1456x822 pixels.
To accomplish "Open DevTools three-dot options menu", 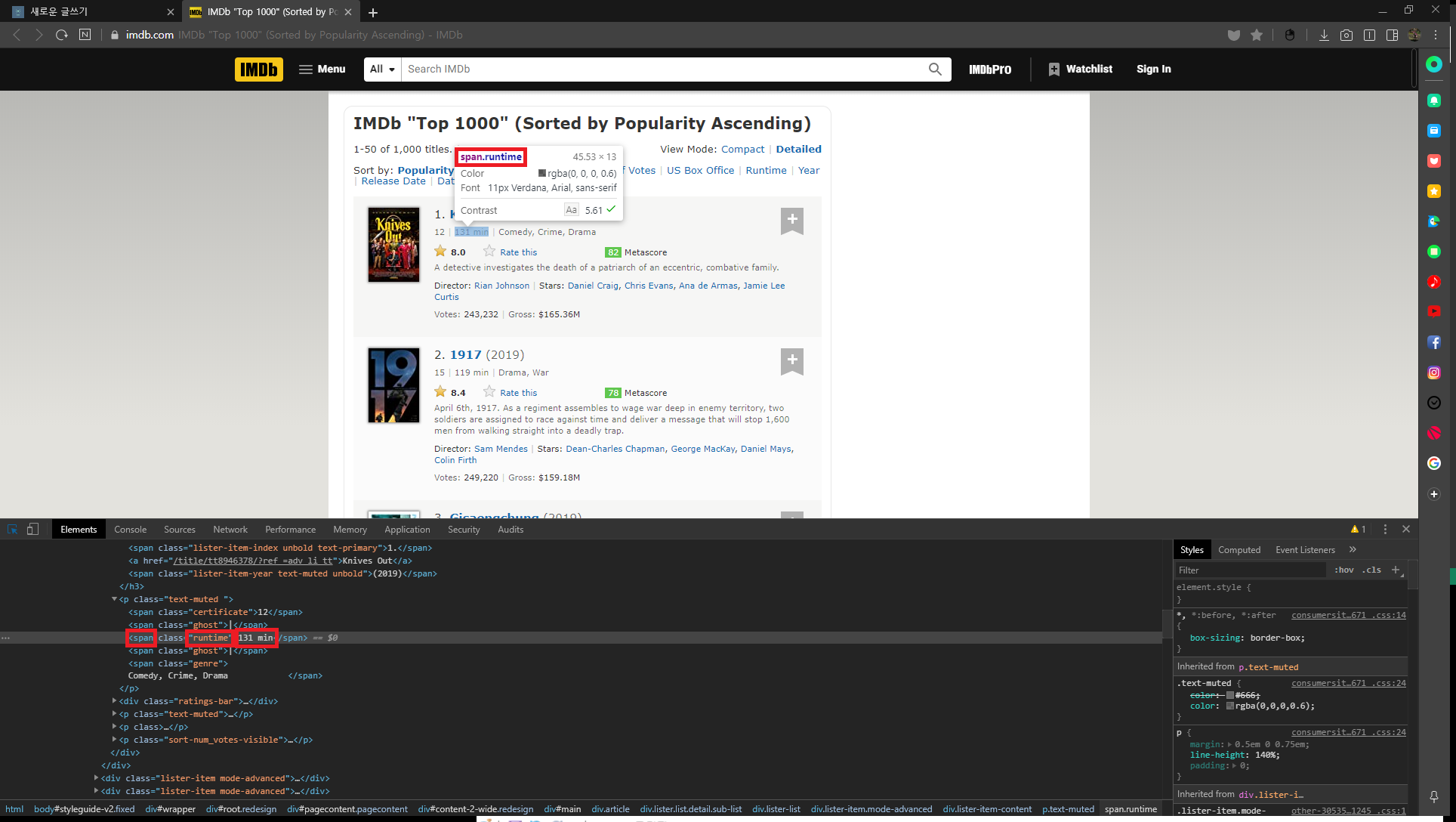I will [x=1385, y=530].
